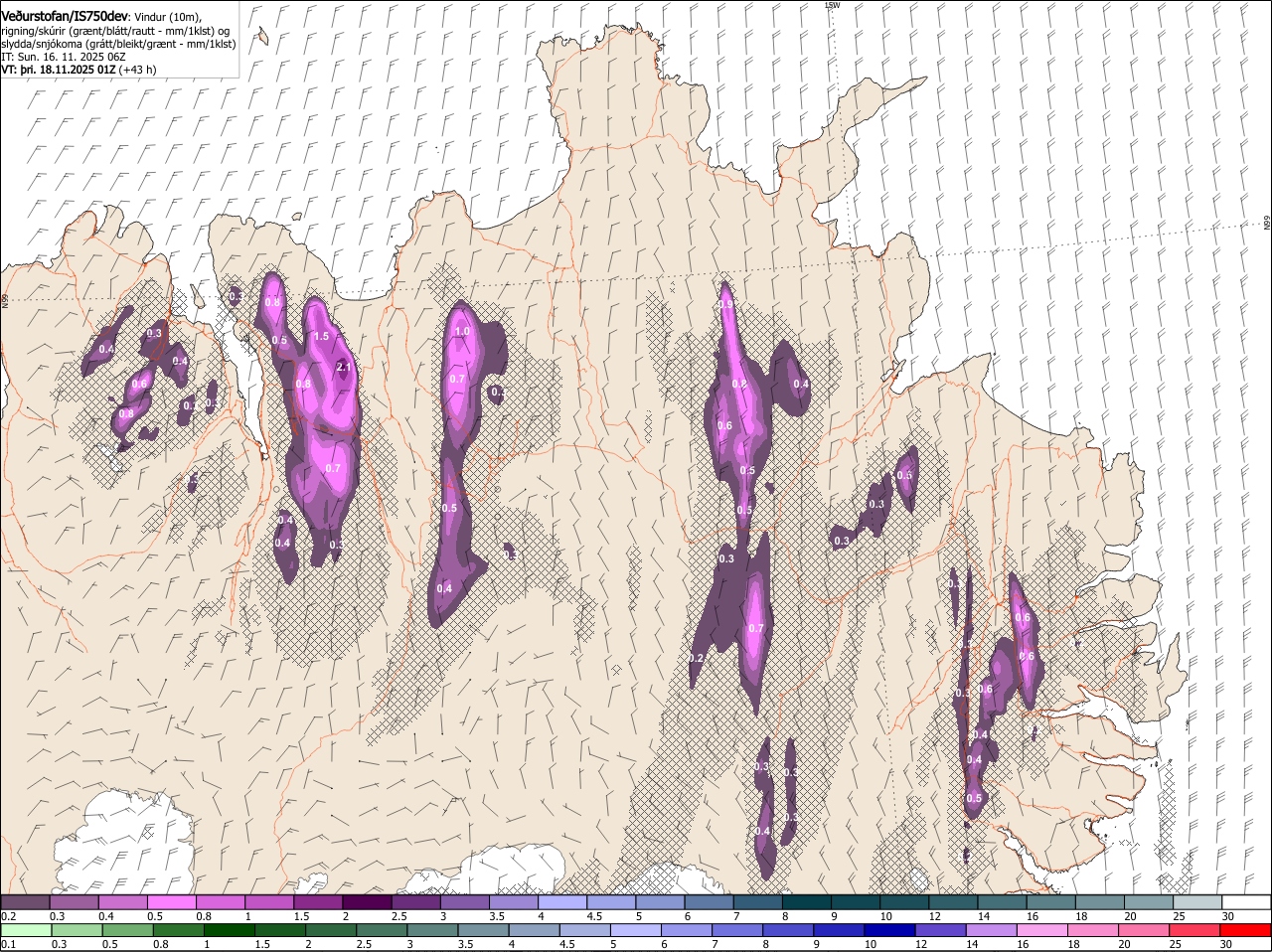
Task: Click the Veðurstofan/IS750dev map title
Action: [65, 15]
